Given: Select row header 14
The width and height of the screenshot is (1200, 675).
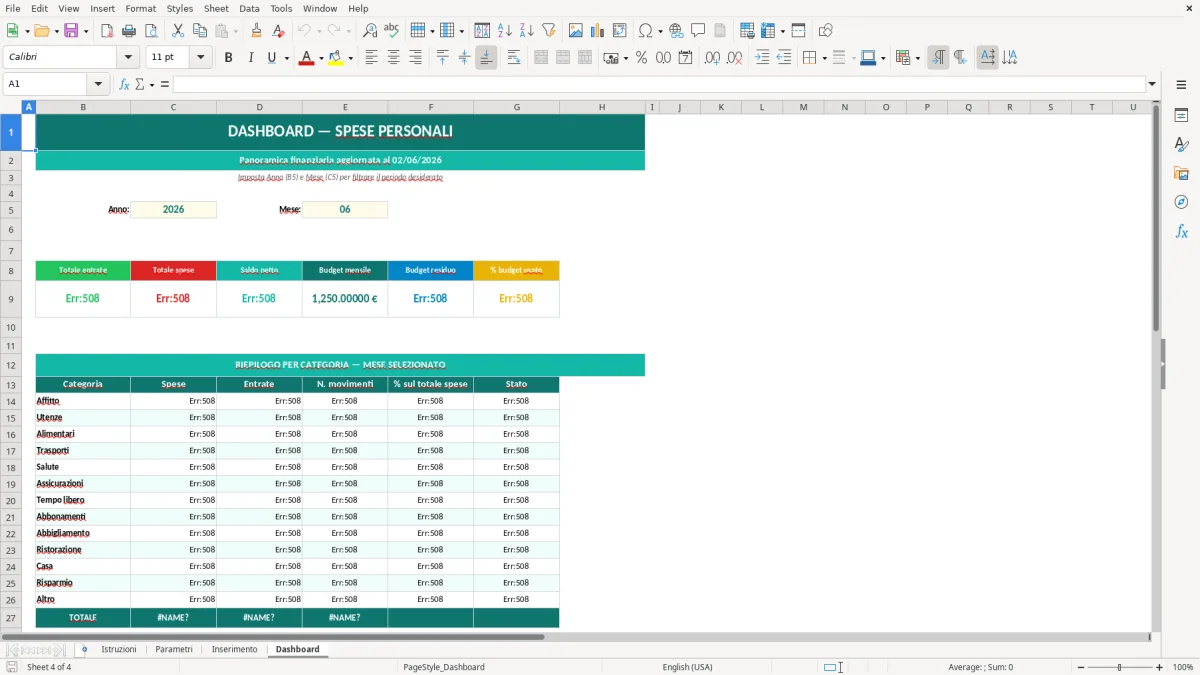Looking at the screenshot, I should point(11,401).
